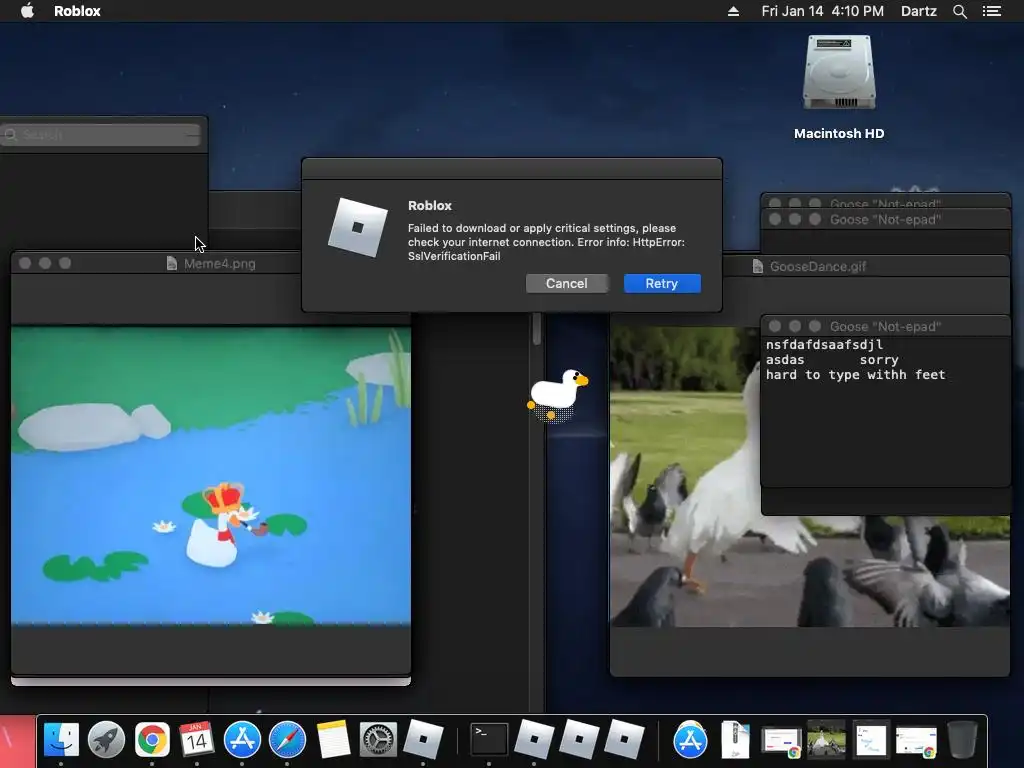Click the 'nsfdafdsaafsdjl' line in the notepad
The width and height of the screenshot is (1024, 768).
point(824,345)
